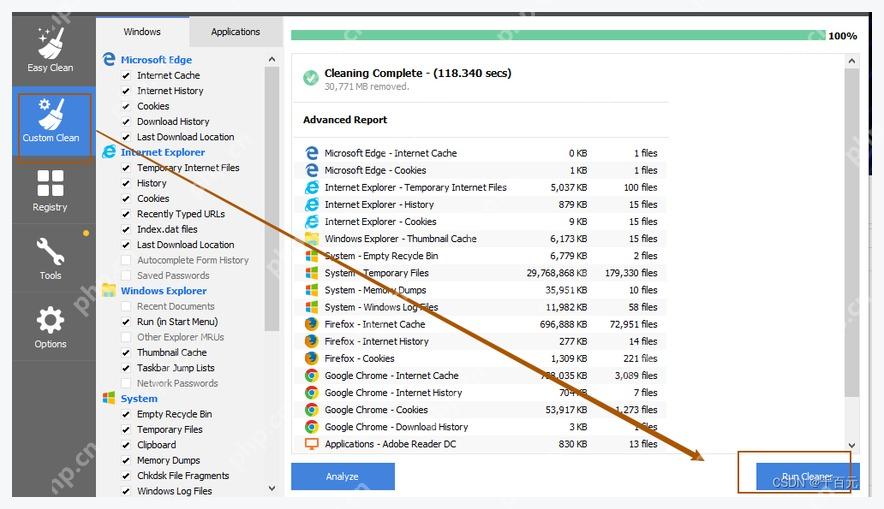The image size is (884, 509).
Task: Click the Run Cleaner button
Action: tap(807, 476)
